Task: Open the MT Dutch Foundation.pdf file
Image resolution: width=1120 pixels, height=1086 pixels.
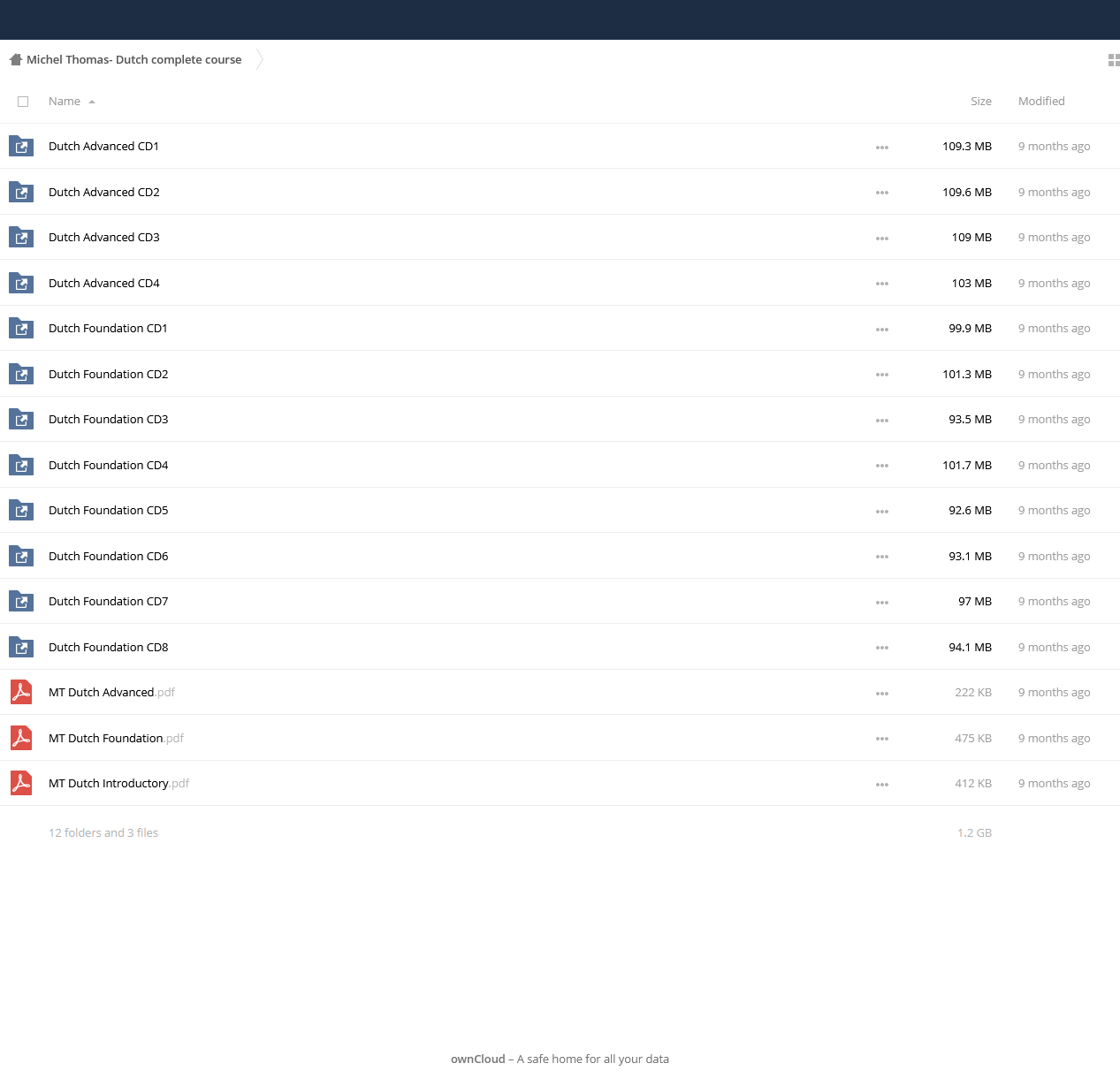Action: pos(116,738)
